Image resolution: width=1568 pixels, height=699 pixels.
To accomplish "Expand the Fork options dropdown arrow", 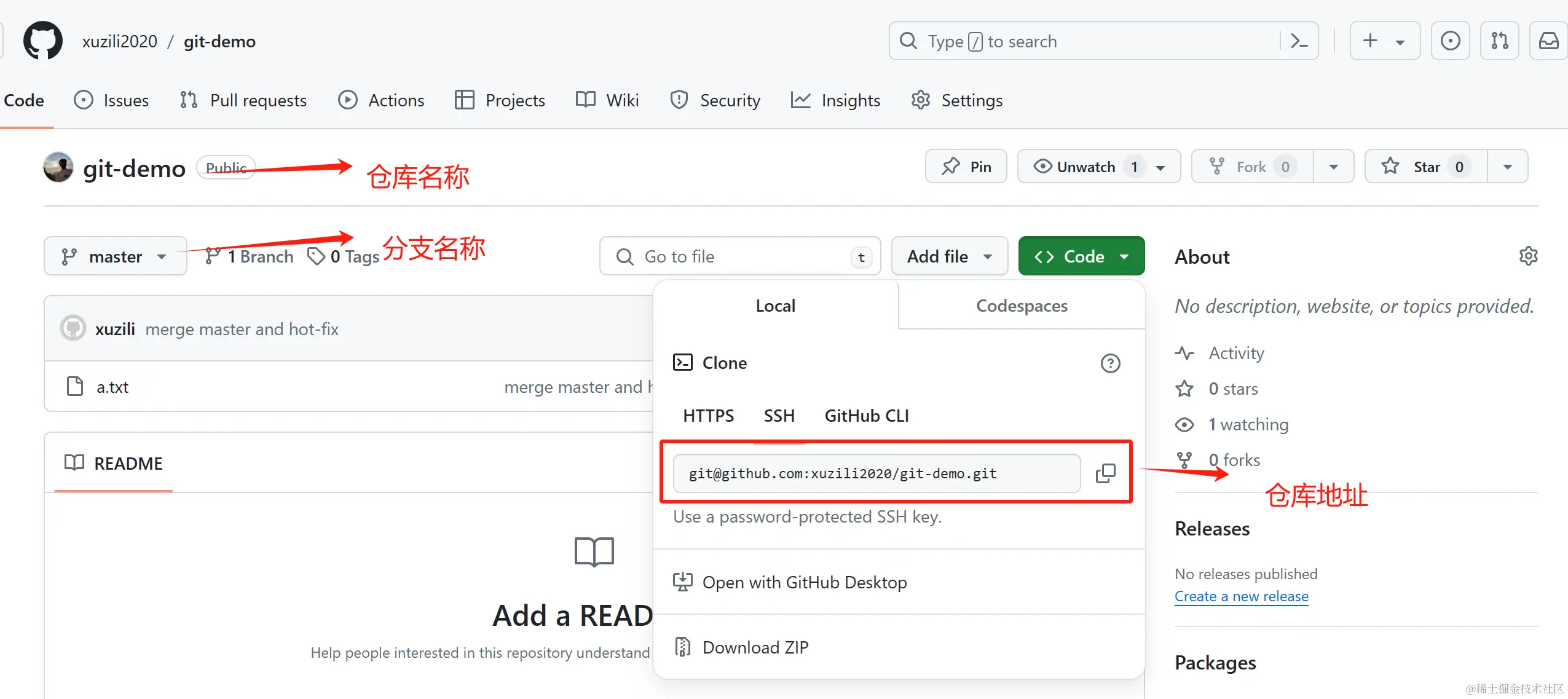I will (1333, 167).
